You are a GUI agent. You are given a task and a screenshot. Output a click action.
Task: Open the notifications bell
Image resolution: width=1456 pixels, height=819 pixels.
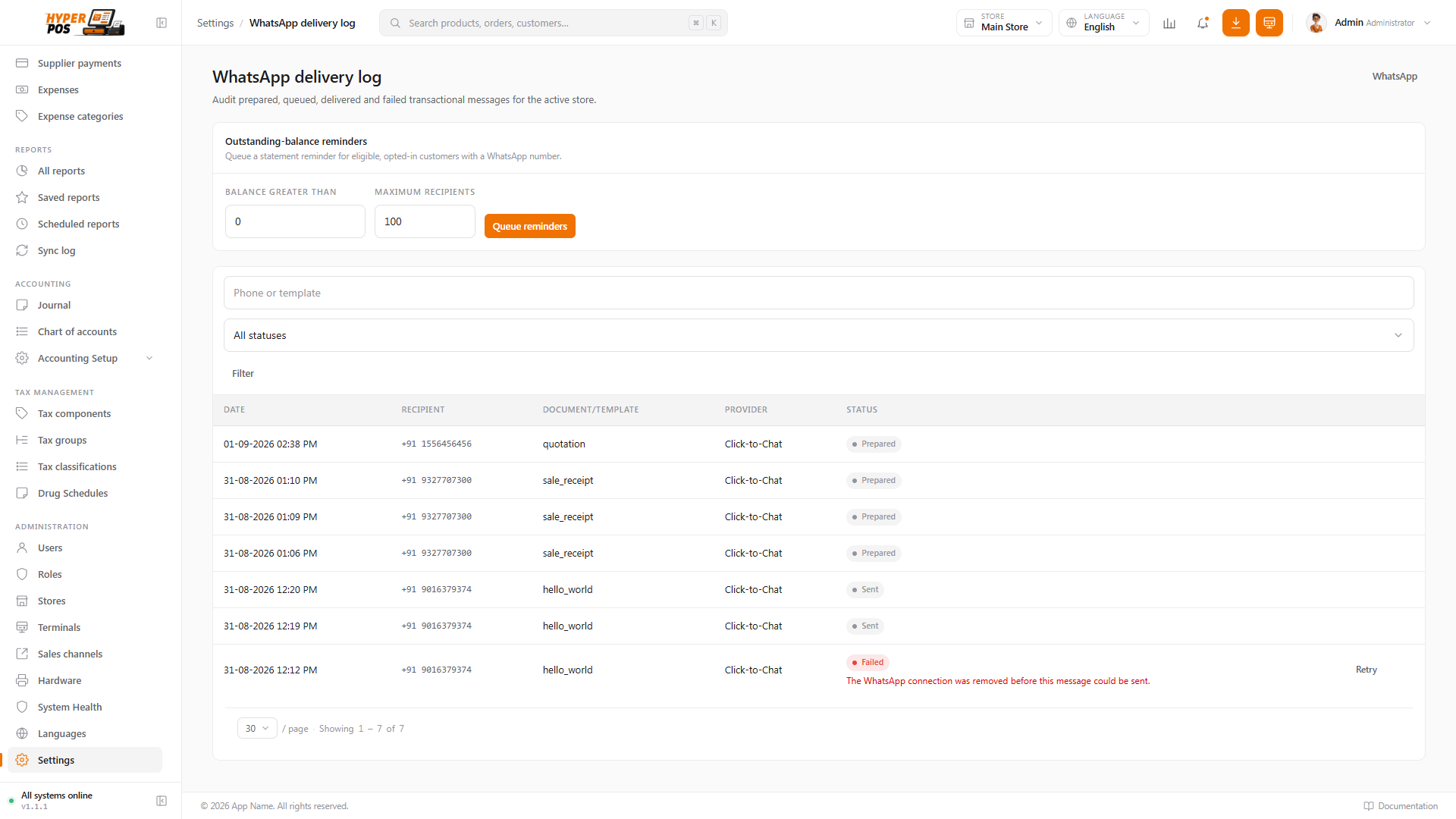click(x=1203, y=23)
